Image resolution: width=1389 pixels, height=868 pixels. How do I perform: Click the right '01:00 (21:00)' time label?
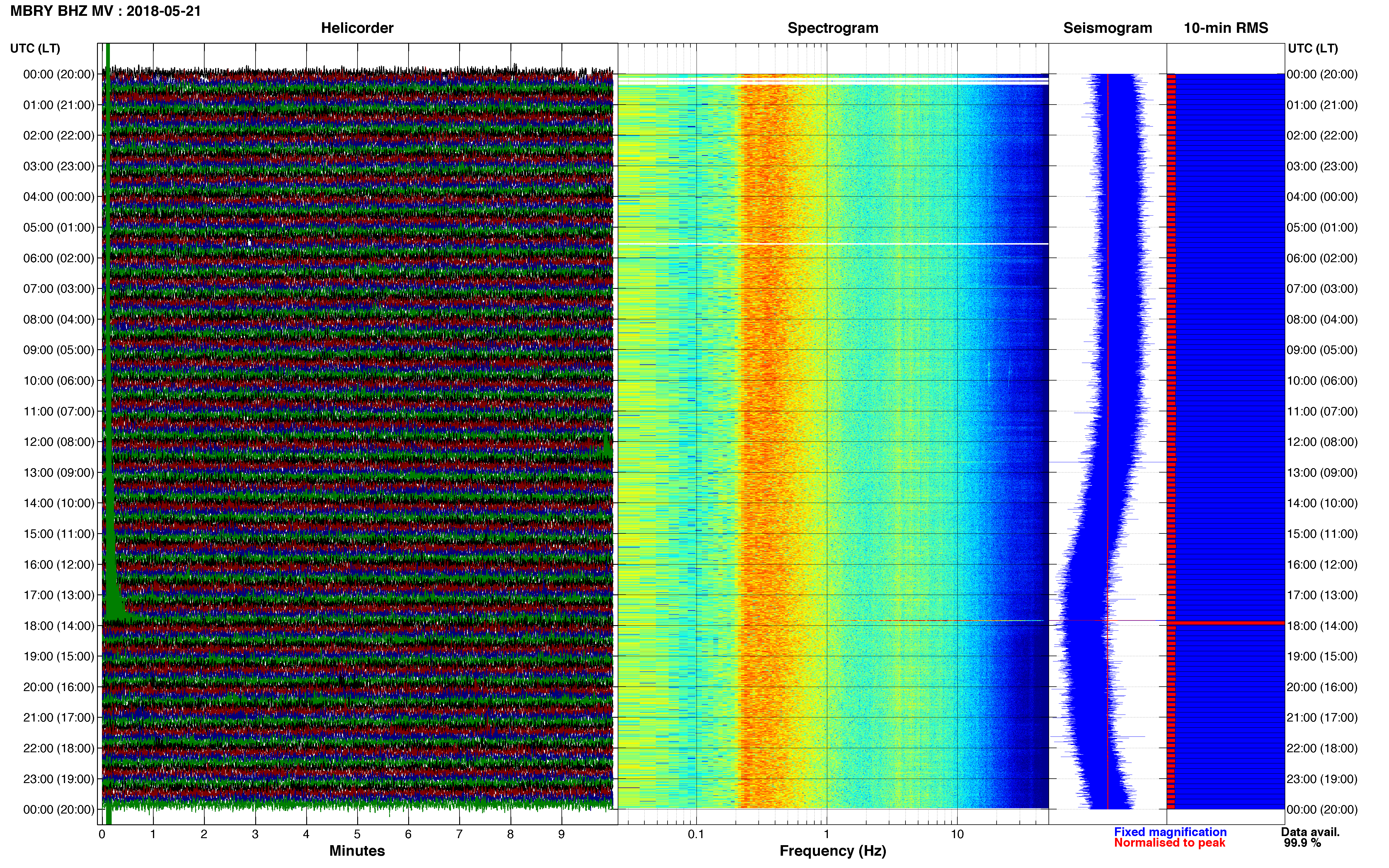tap(1322, 105)
